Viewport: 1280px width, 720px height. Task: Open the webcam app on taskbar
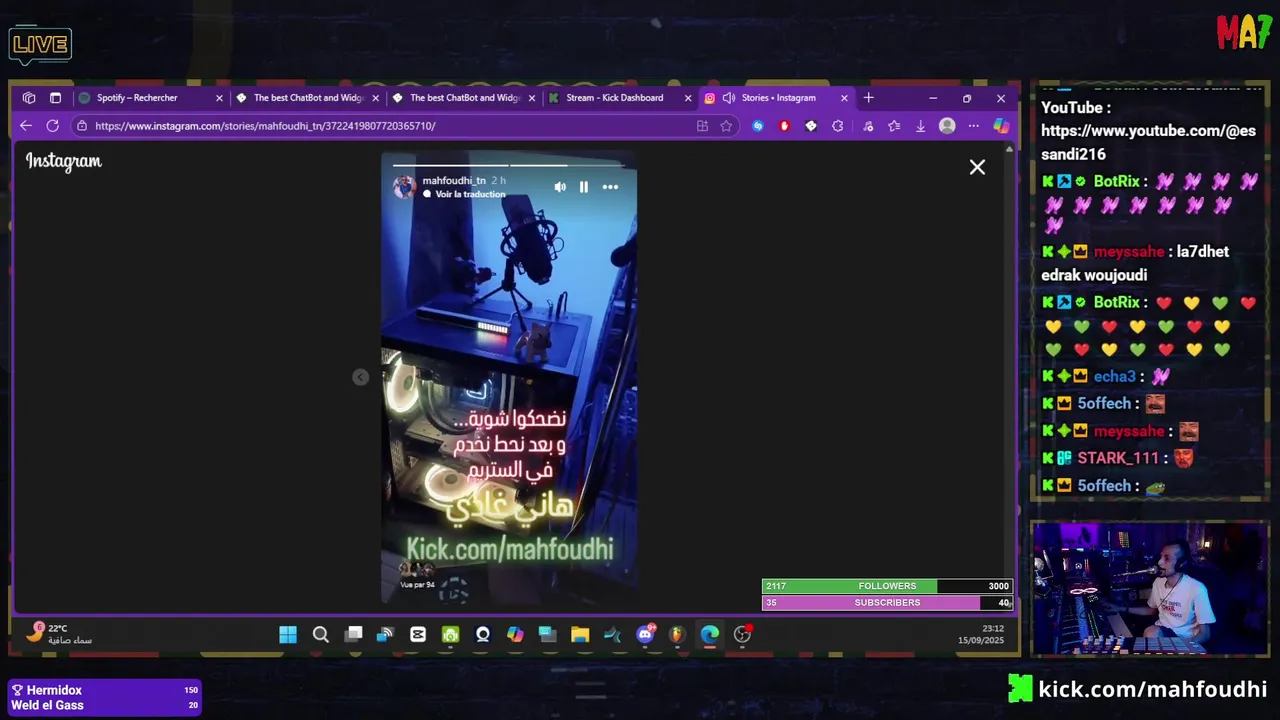483,634
